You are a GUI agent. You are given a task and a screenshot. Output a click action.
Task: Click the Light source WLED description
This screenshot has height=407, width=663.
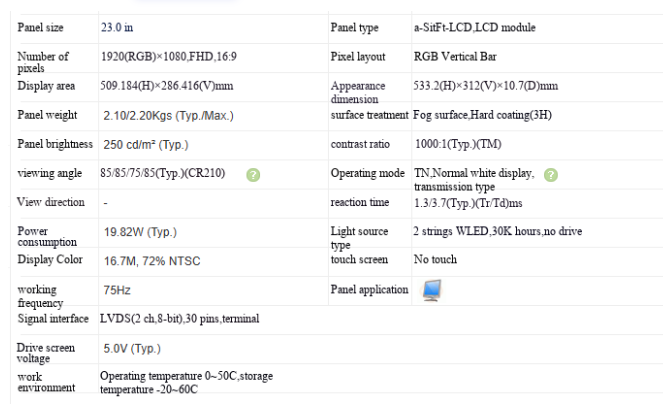point(498,231)
